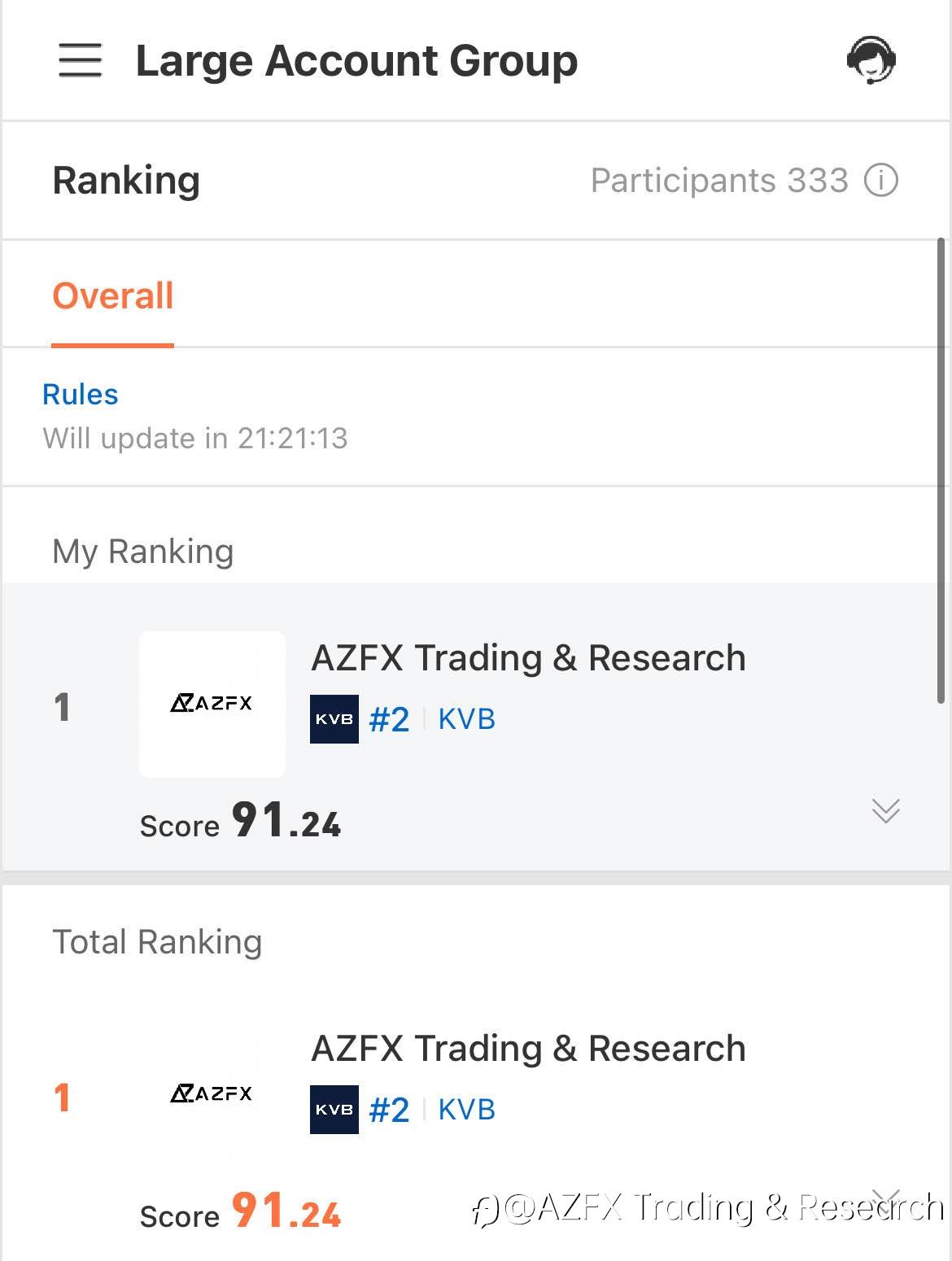Open AZFX Trading & Research in My Ranking
This screenshot has height=1261, width=952.
pos(528,658)
